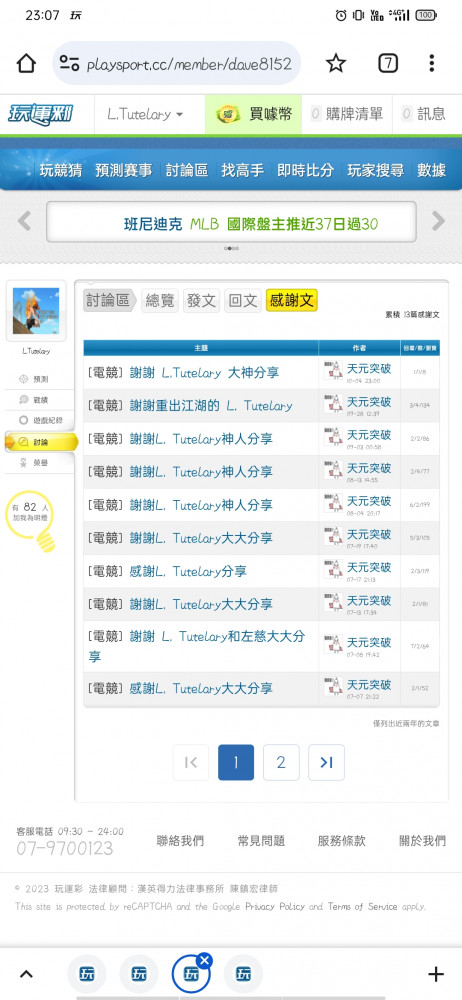Switch to the 發文 tab
The width and height of the screenshot is (462, 1000).
click(x=201, y=300)
